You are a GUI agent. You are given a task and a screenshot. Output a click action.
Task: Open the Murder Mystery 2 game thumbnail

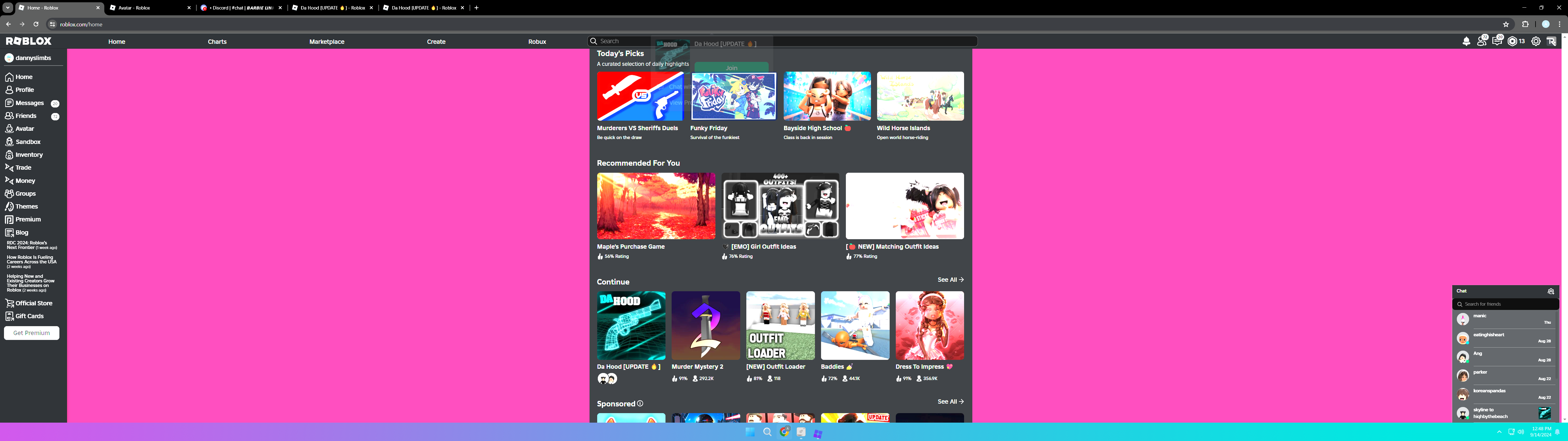click(x=706, y=325)
